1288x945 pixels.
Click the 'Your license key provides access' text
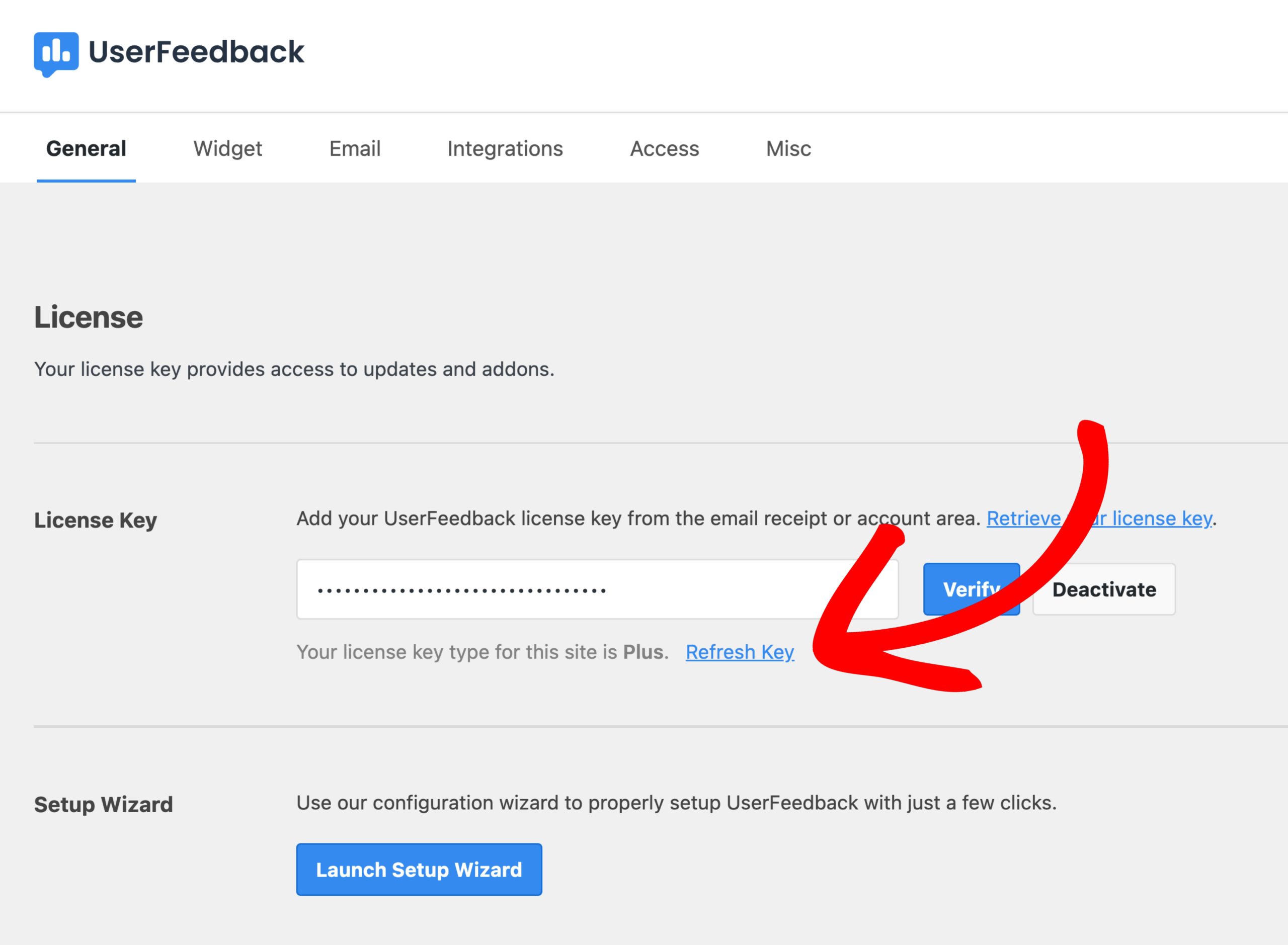click(294, 370)
